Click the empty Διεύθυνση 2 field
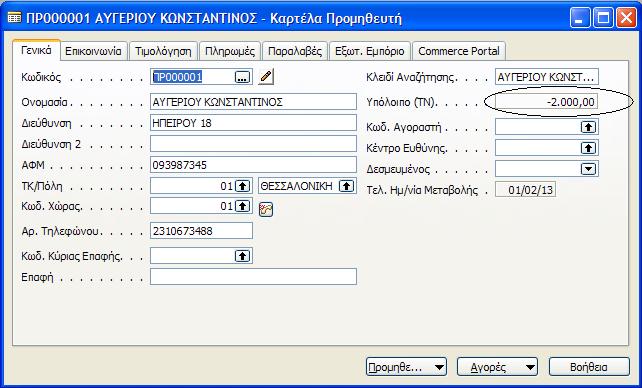The height and width of the screenshot is (388, 642). tap(253, 144)
